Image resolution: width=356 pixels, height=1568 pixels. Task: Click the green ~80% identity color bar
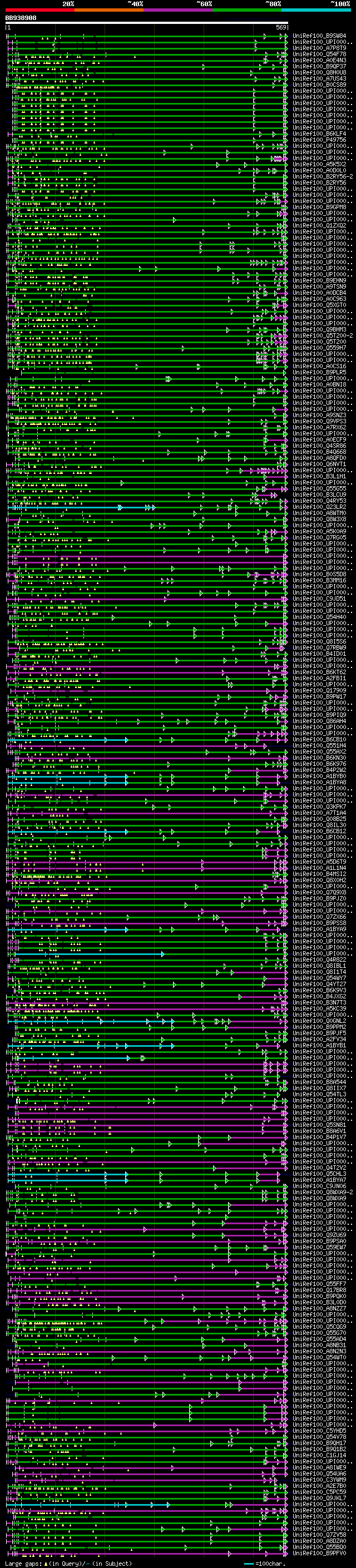(x=247, y=10)
